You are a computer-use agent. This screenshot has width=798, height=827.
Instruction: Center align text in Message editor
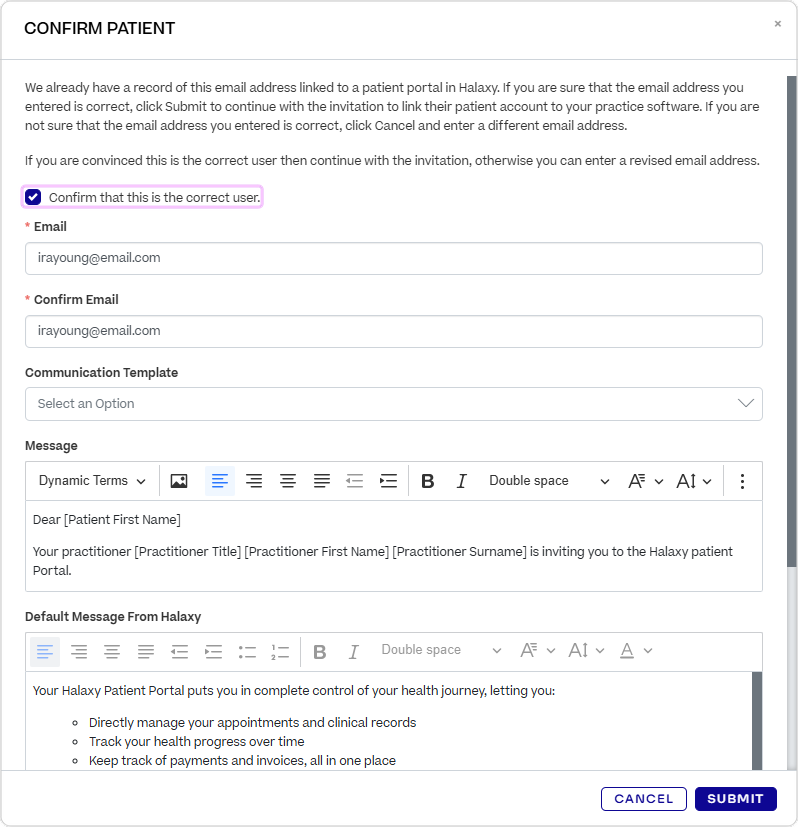point(287,481)
